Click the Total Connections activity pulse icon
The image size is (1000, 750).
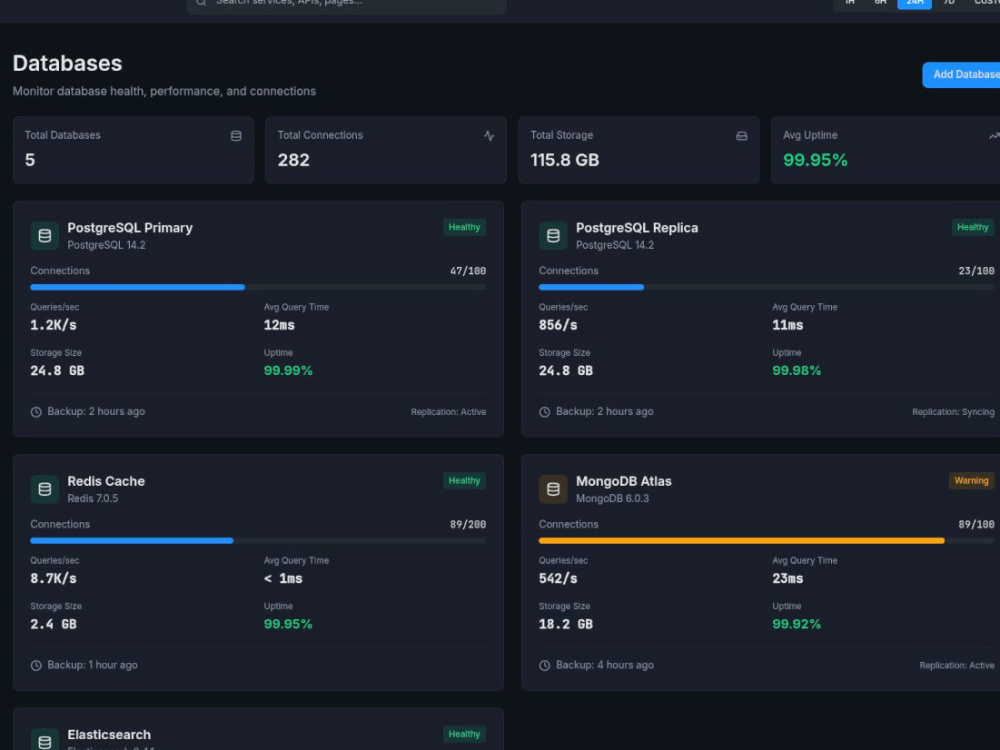[489, 136]
